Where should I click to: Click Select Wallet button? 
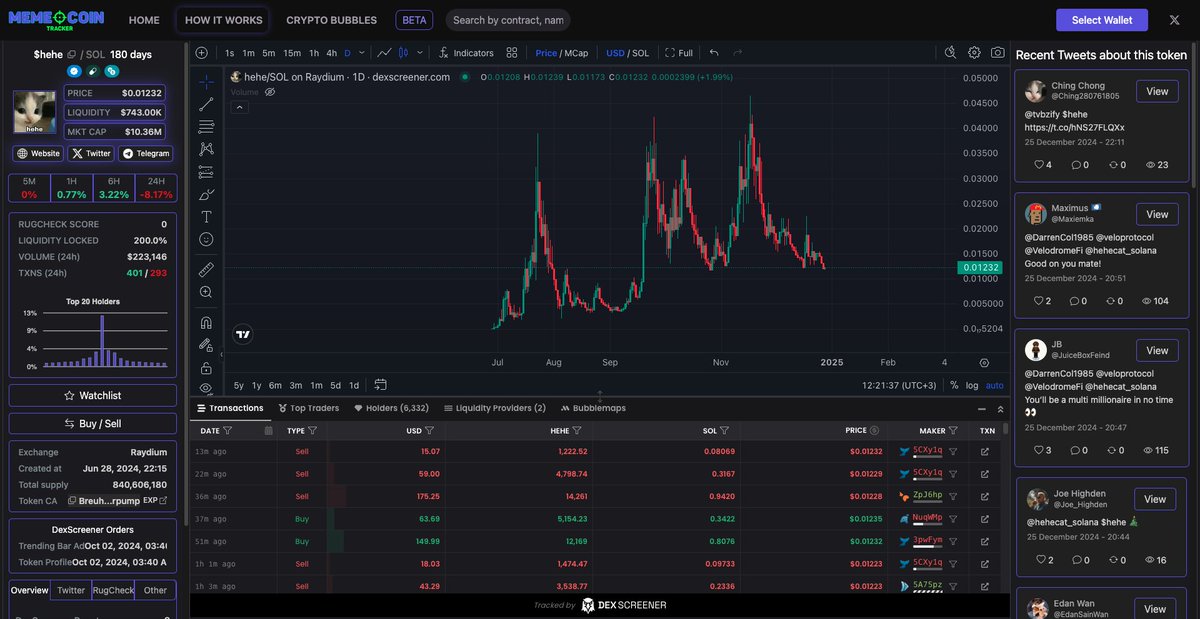pyautogui.click(x=1101, y=20)
